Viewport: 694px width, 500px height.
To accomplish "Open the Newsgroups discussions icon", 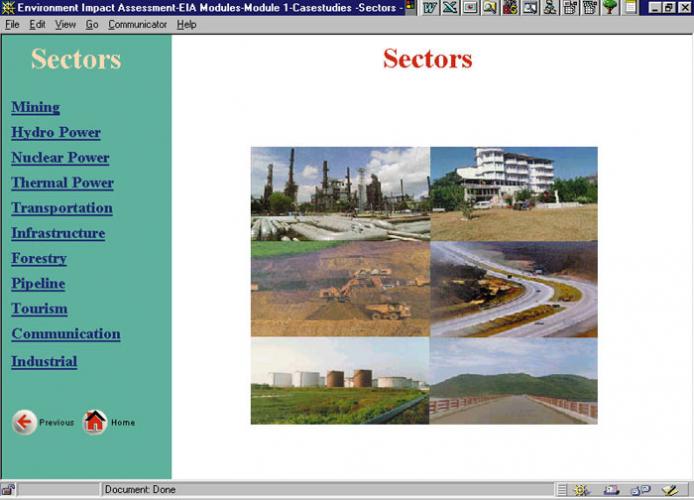I will [x=640, y=490].
